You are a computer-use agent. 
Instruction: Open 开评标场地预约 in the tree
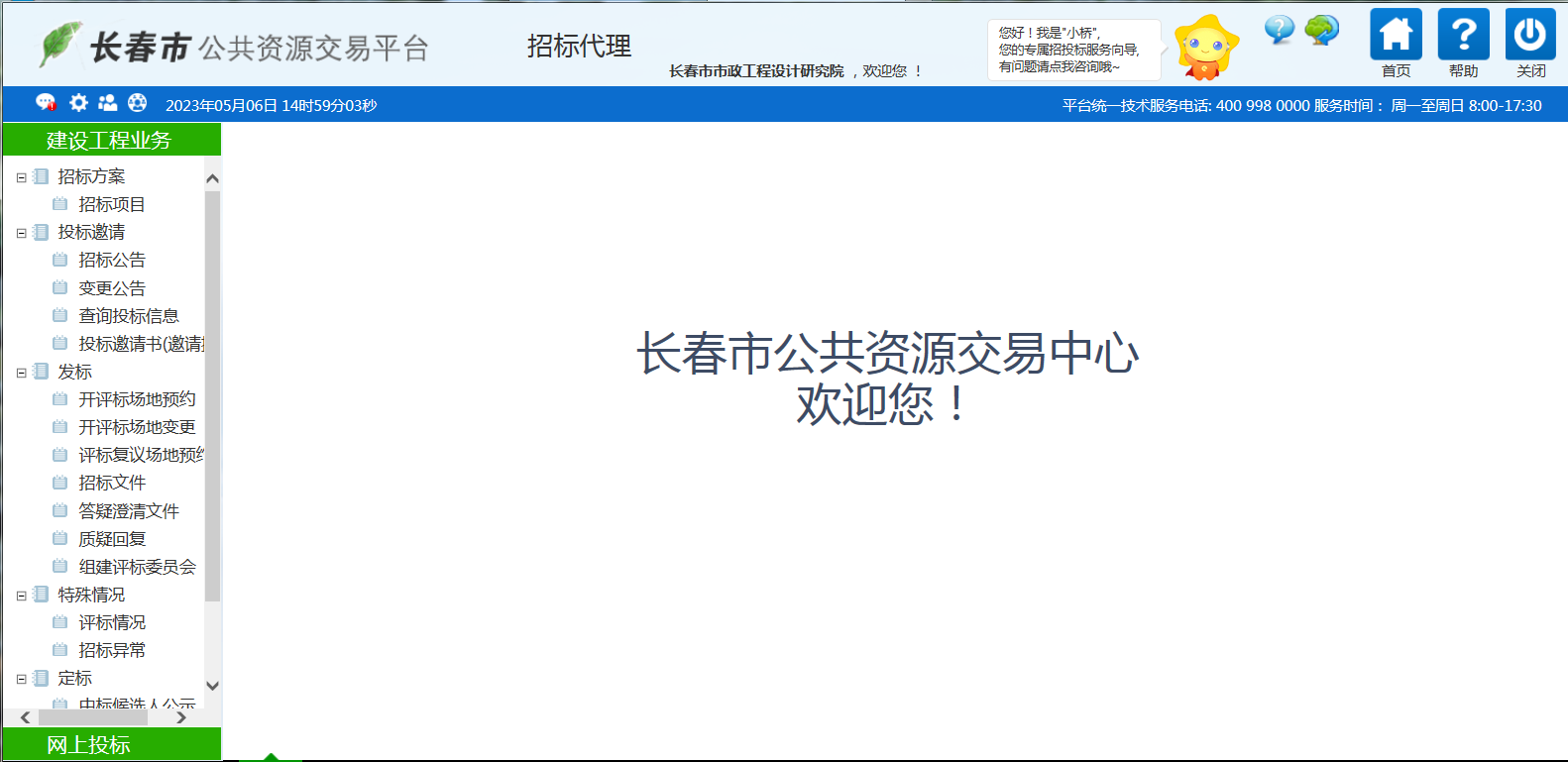137,399
